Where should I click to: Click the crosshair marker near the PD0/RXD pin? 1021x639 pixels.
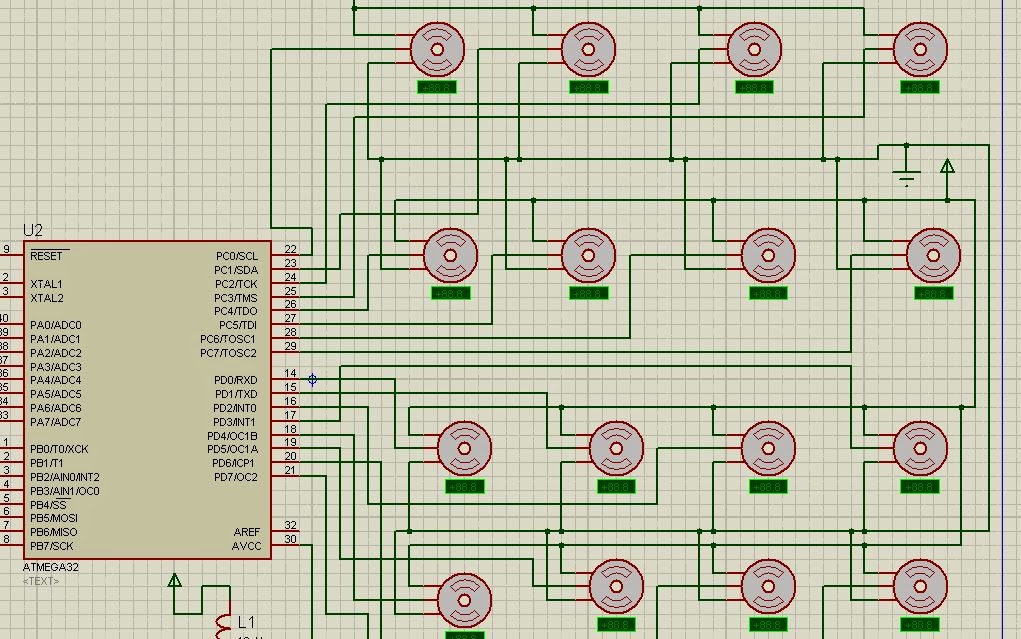pyautogui.click(x=312, y=380)
